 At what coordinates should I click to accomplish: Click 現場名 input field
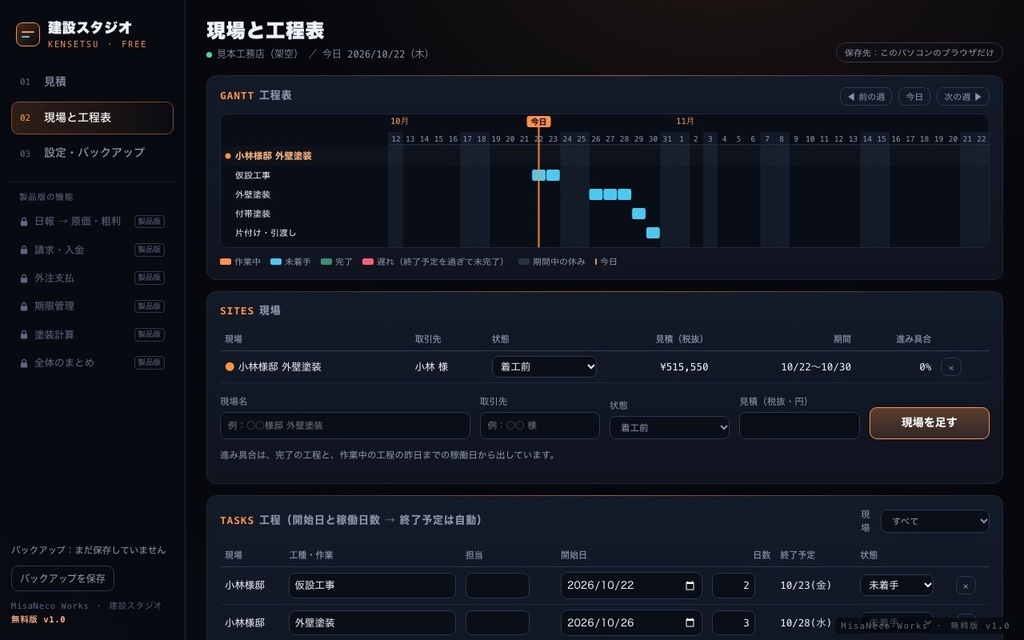[x=345, y=426]
